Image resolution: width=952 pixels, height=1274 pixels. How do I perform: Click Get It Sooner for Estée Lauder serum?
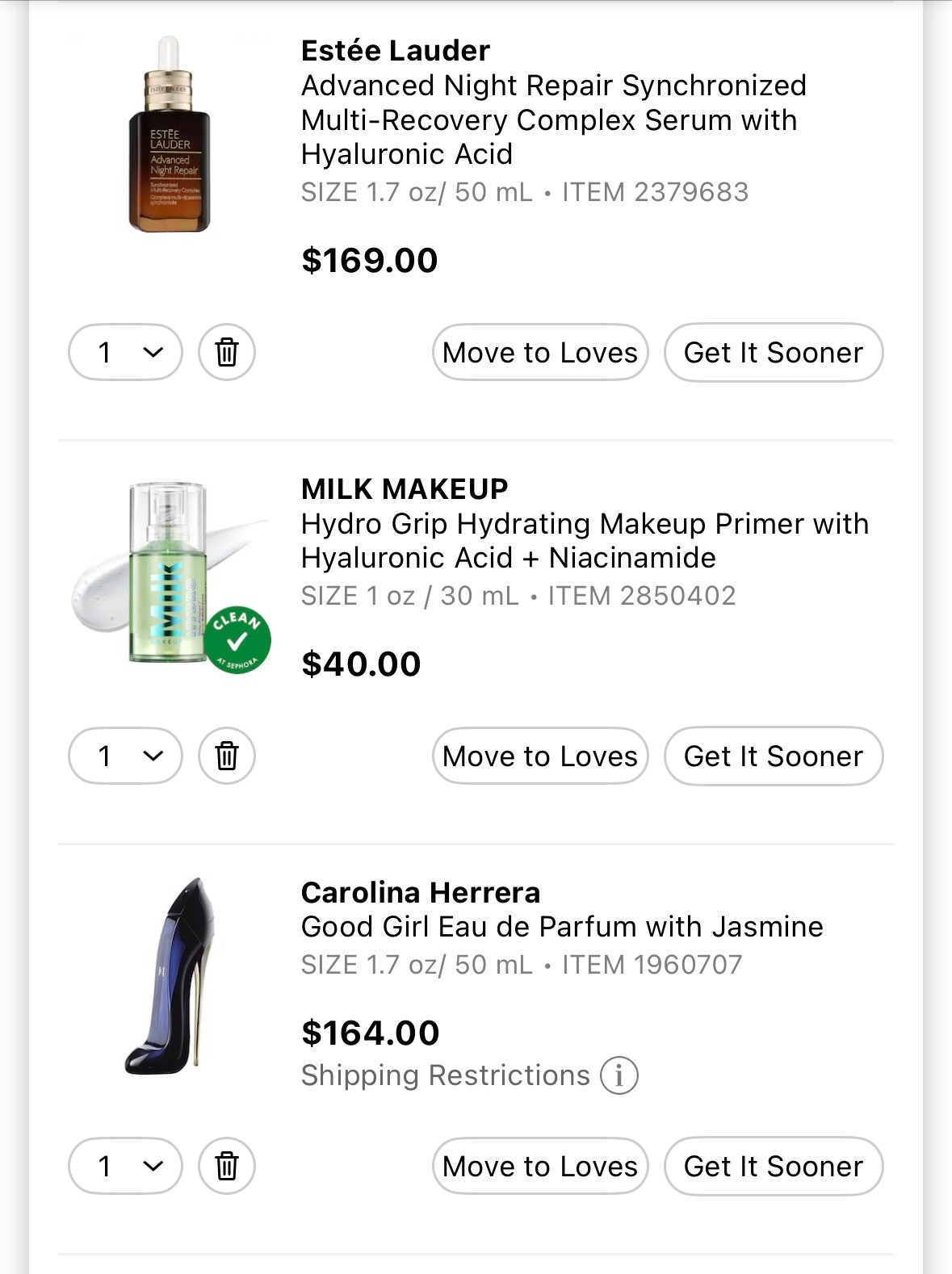[774, 353]
